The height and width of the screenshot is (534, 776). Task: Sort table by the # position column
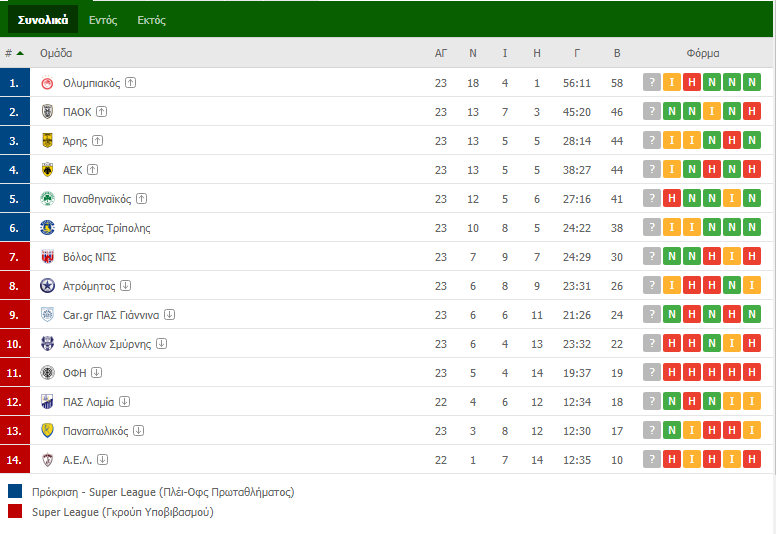point(14,53)
